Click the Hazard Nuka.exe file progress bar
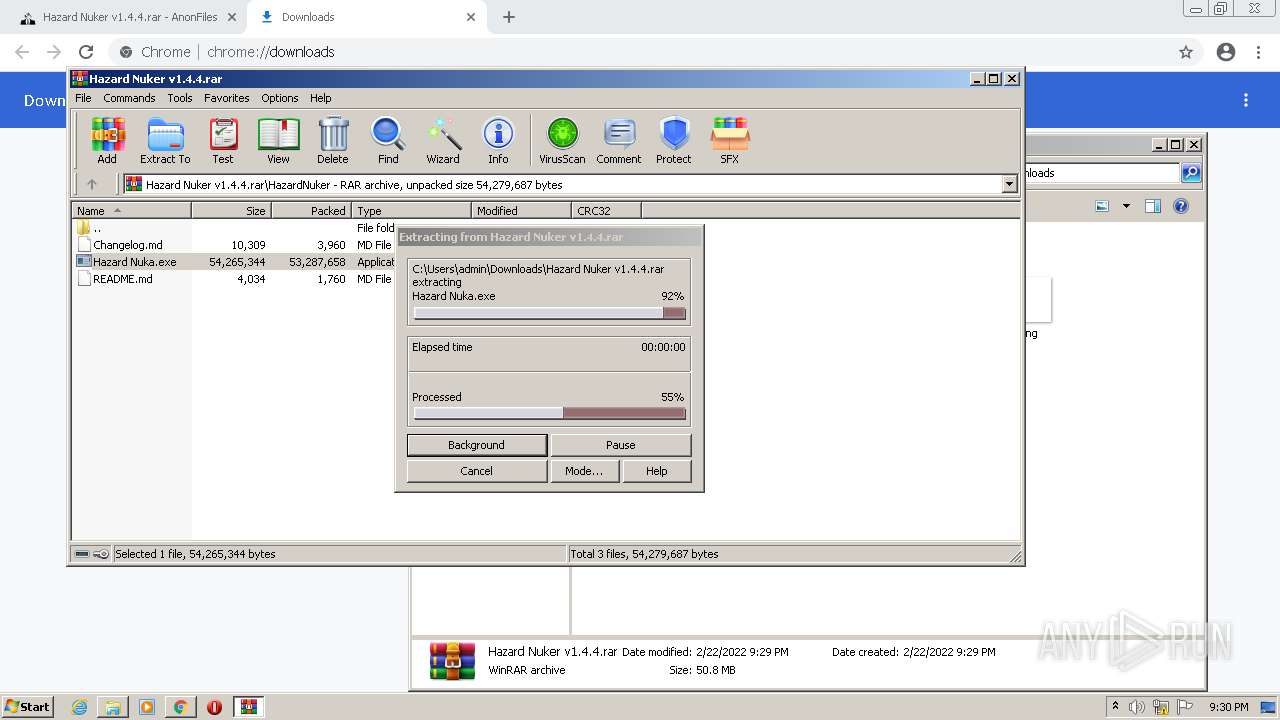Viewport: 1280px width, 720px height. point(549,313)
